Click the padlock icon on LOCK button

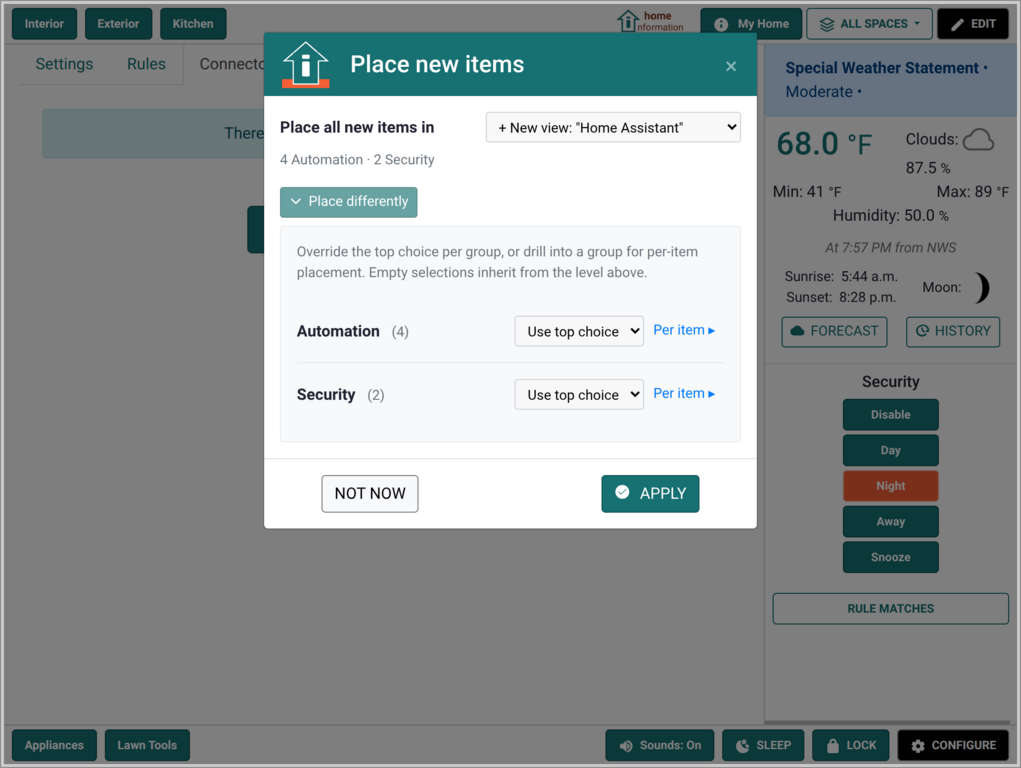832,746
